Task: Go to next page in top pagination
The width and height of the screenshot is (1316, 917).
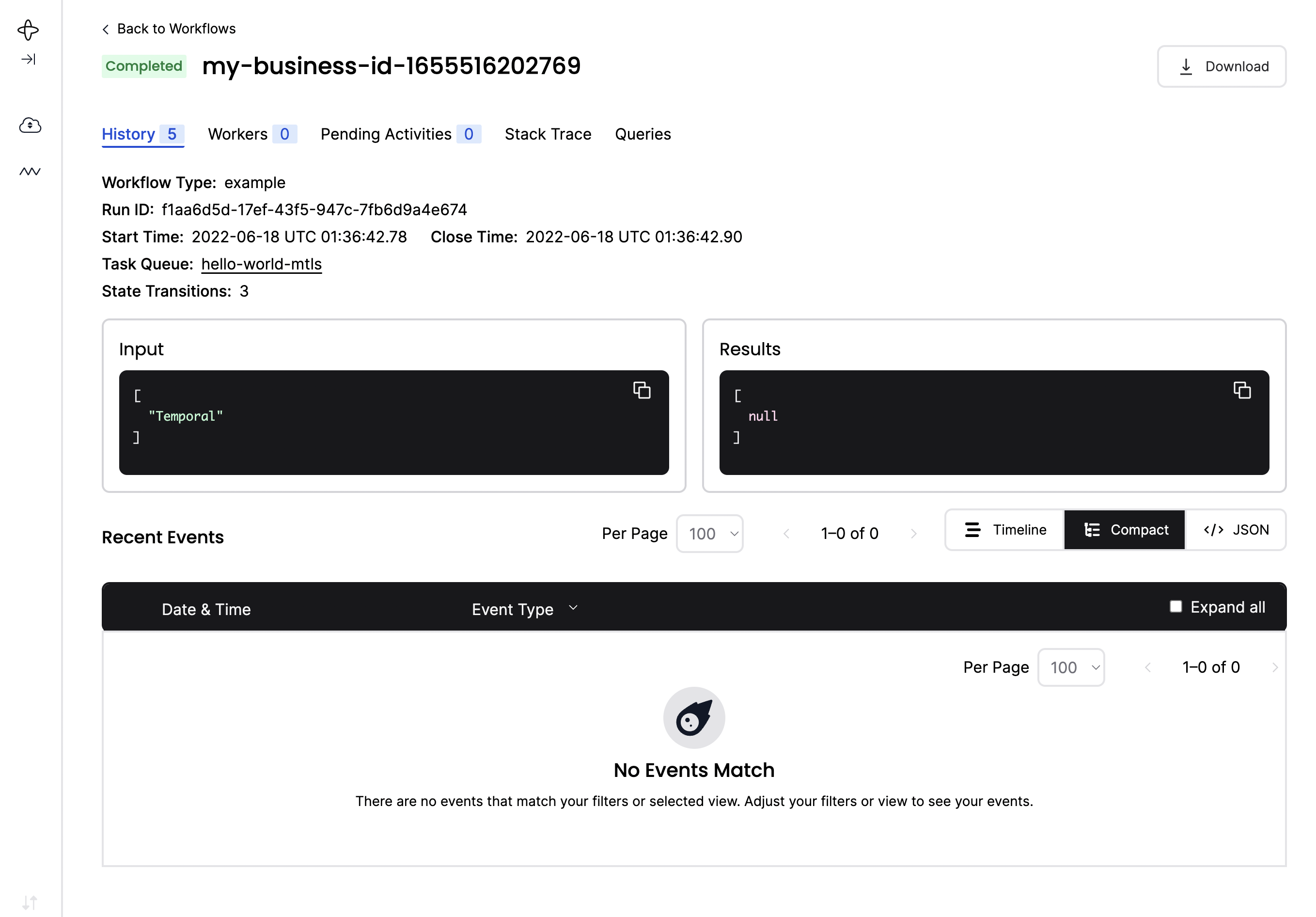Action: pos(914,533)
